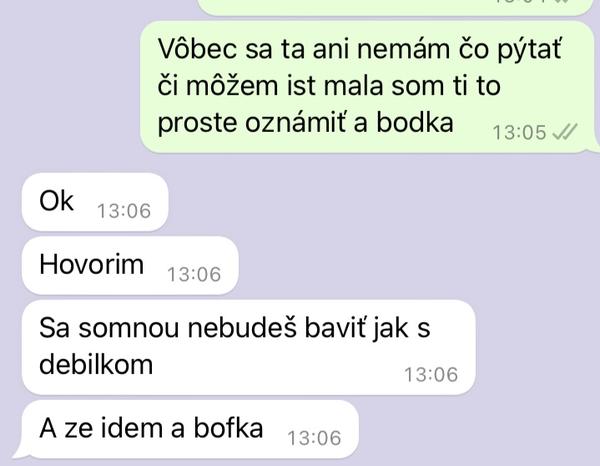The width and height of the screenshot is (600, 466).
Task: Tap the "Sa somnou nebudeš baviť" message
Action: 248,347
